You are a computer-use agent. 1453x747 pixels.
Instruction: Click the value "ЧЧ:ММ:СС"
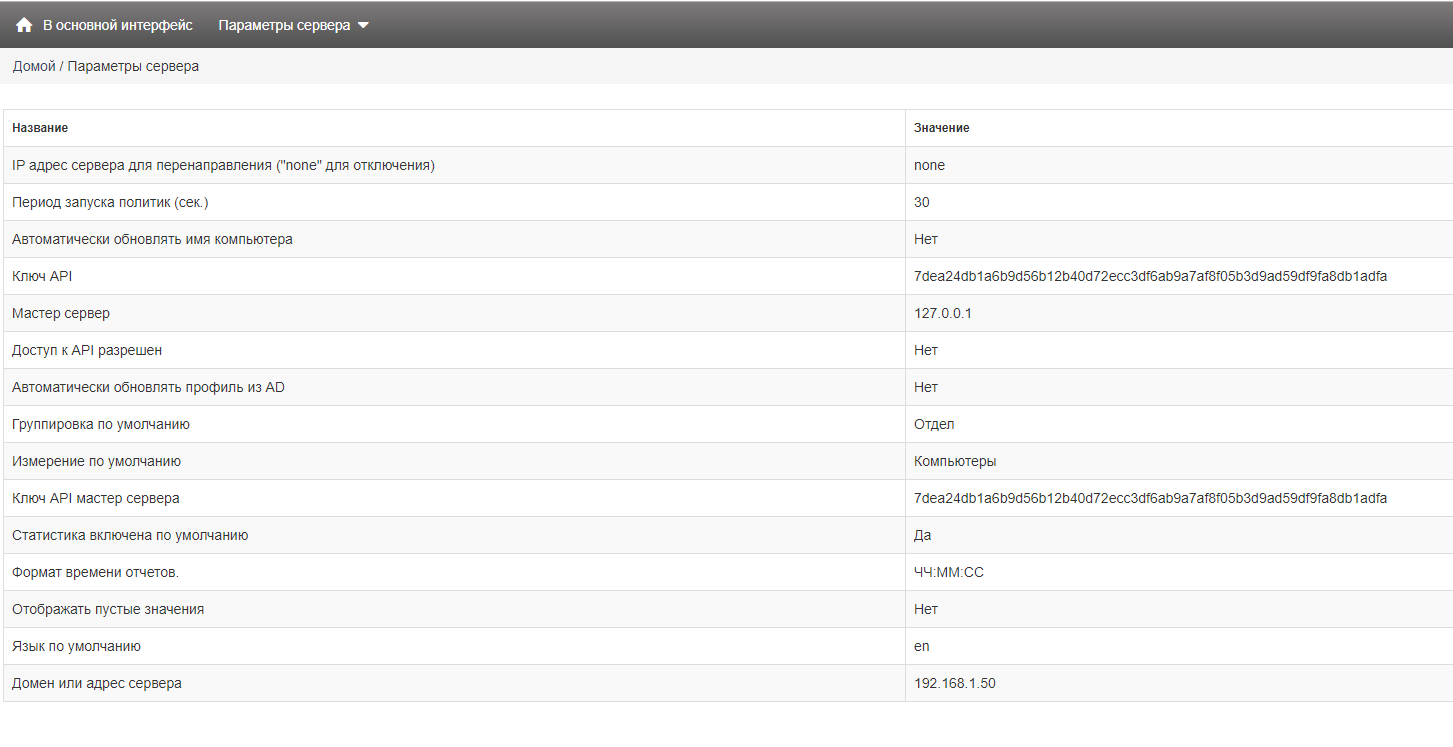pyautogui.click(x=949, y=572)
